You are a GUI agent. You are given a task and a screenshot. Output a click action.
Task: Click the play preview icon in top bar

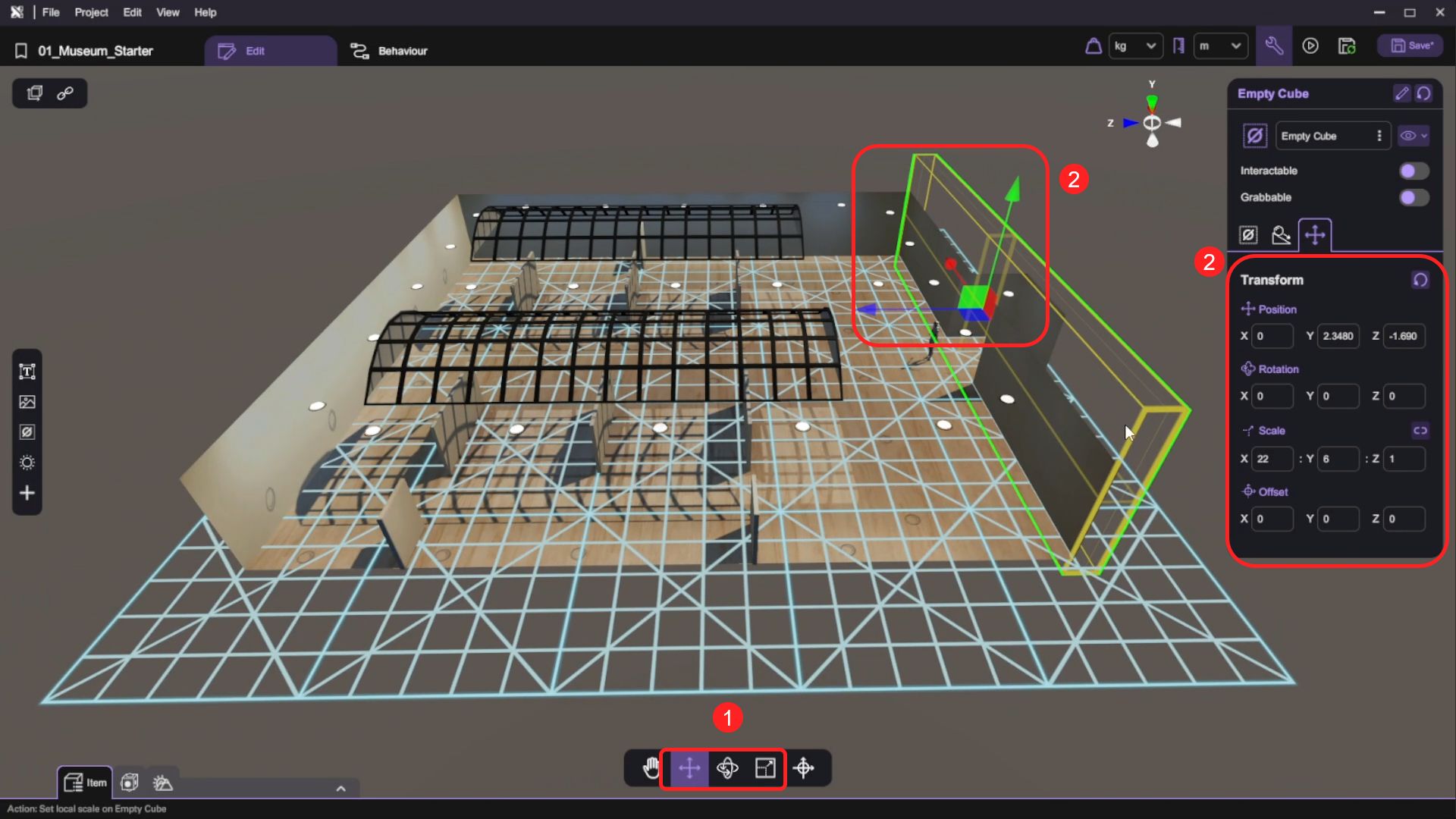pyautogui.click(x=1310, y=46)
